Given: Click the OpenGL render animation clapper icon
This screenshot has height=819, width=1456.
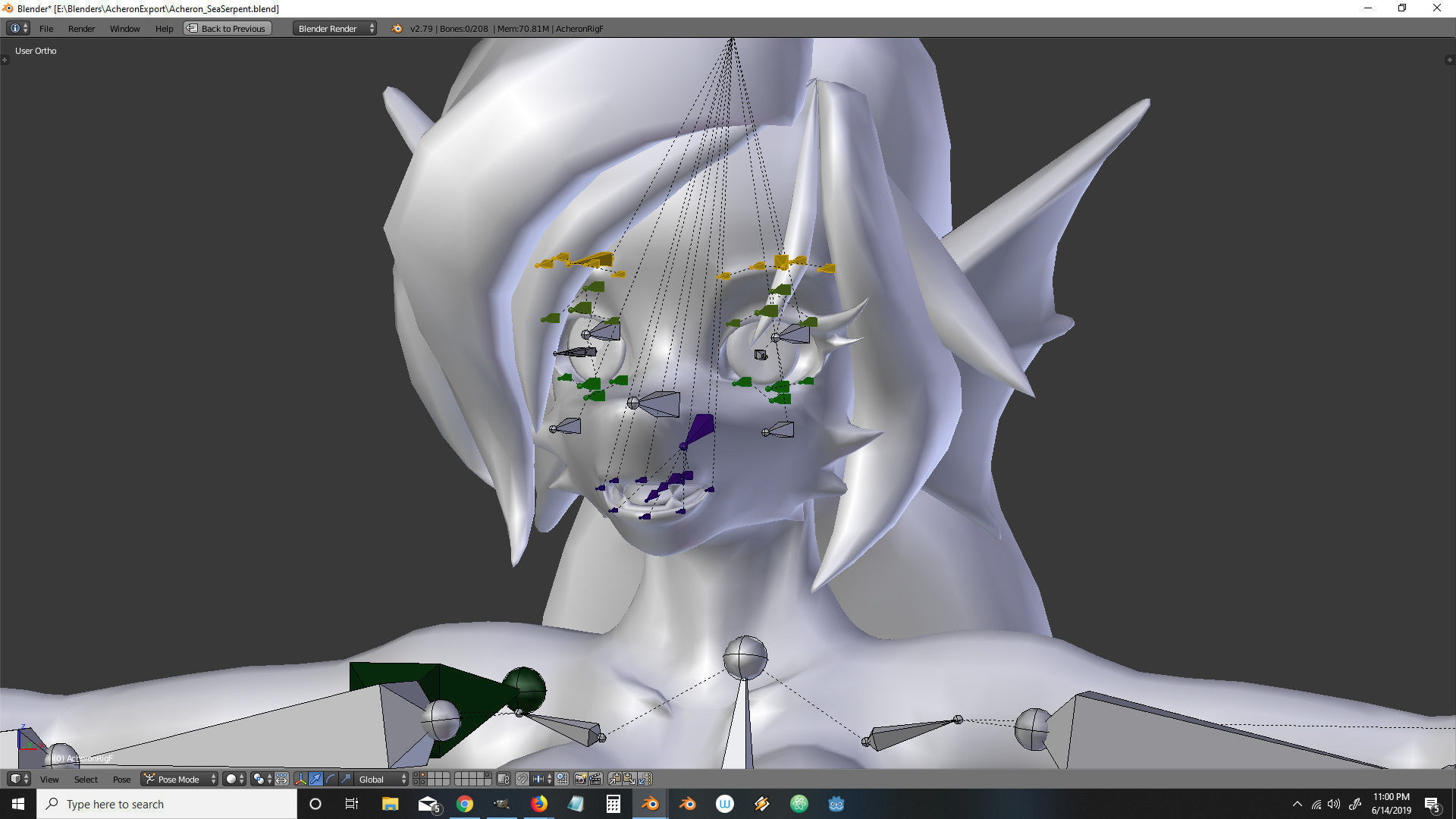Looking at the screenshot, I should (595, 779).
